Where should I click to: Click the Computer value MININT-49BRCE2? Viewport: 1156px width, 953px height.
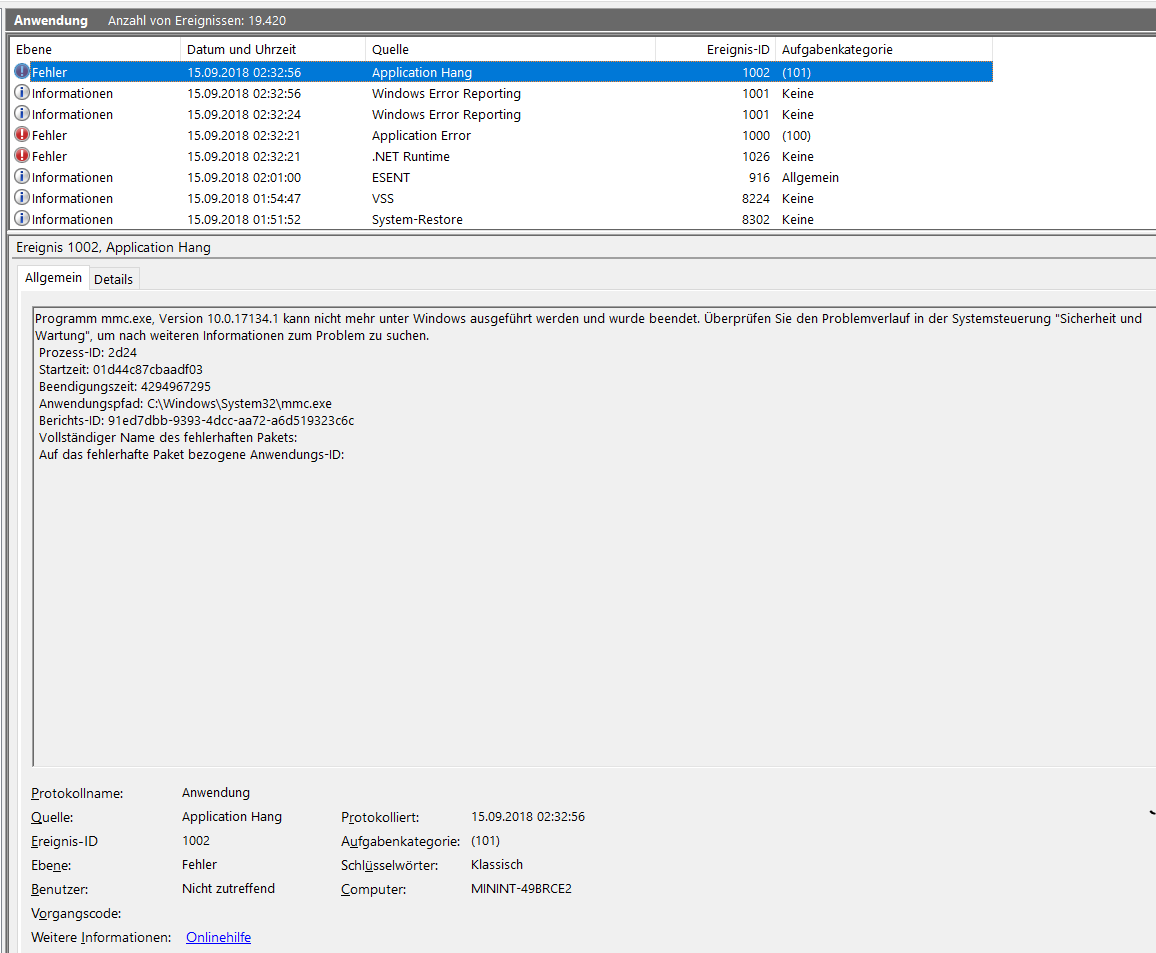pos(521,888)
